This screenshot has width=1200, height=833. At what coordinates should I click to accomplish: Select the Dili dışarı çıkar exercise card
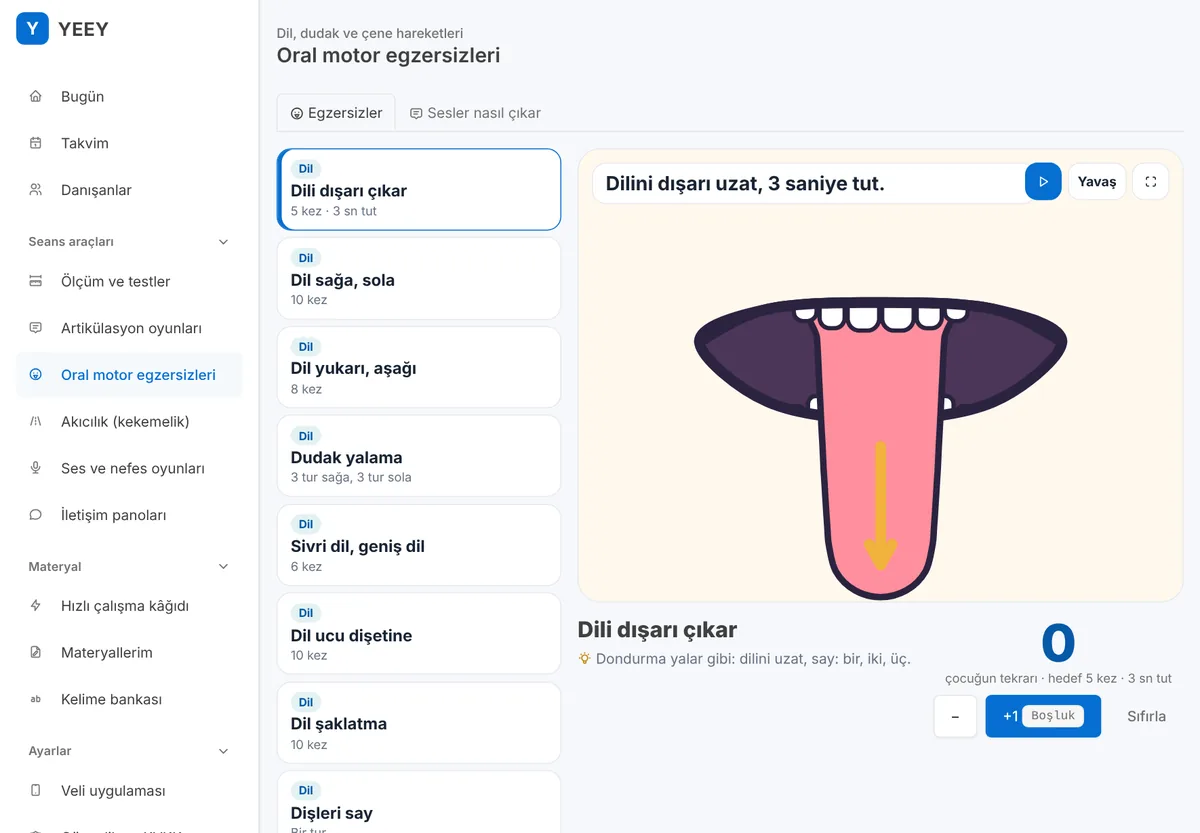[x=419, y=190]
